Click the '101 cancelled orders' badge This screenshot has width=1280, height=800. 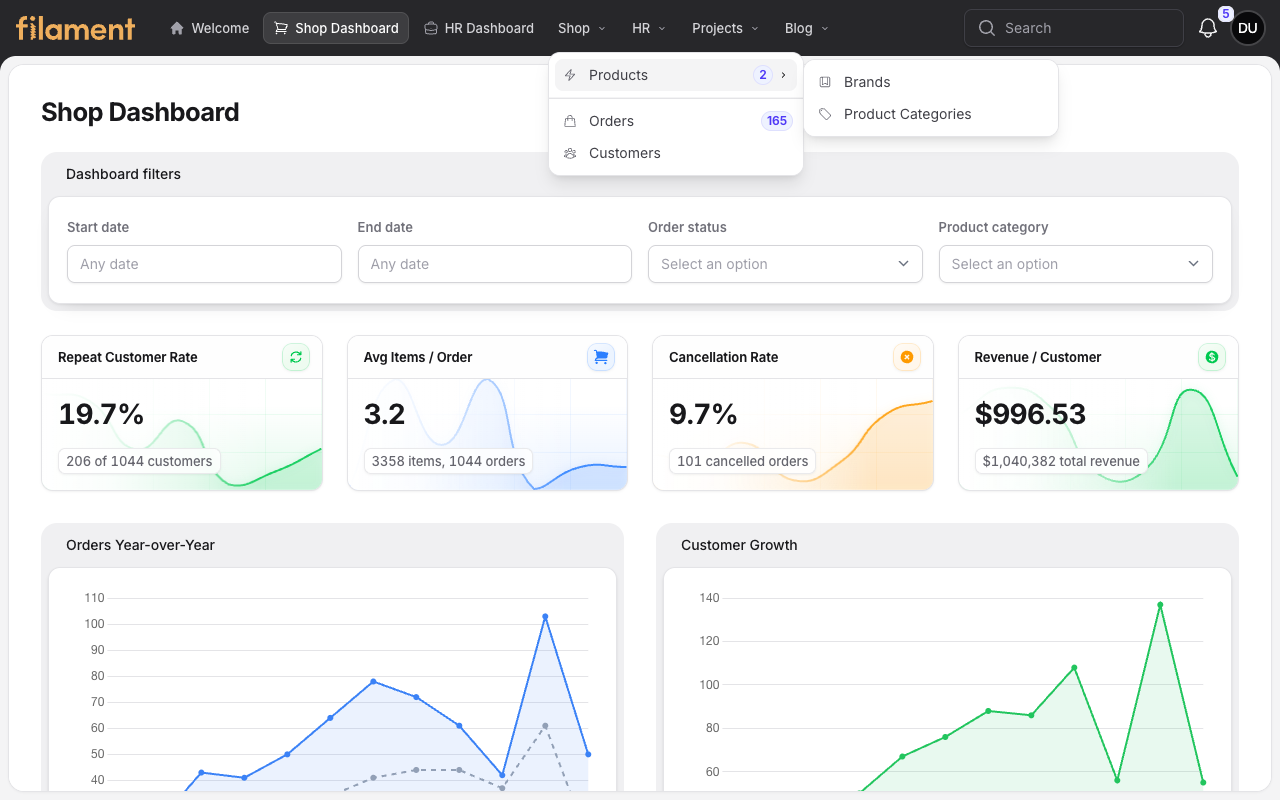[742, 461]
